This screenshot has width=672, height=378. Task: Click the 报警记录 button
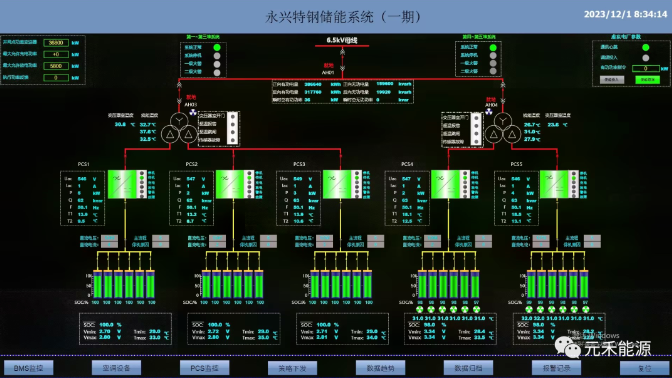[x=556, y=368]
